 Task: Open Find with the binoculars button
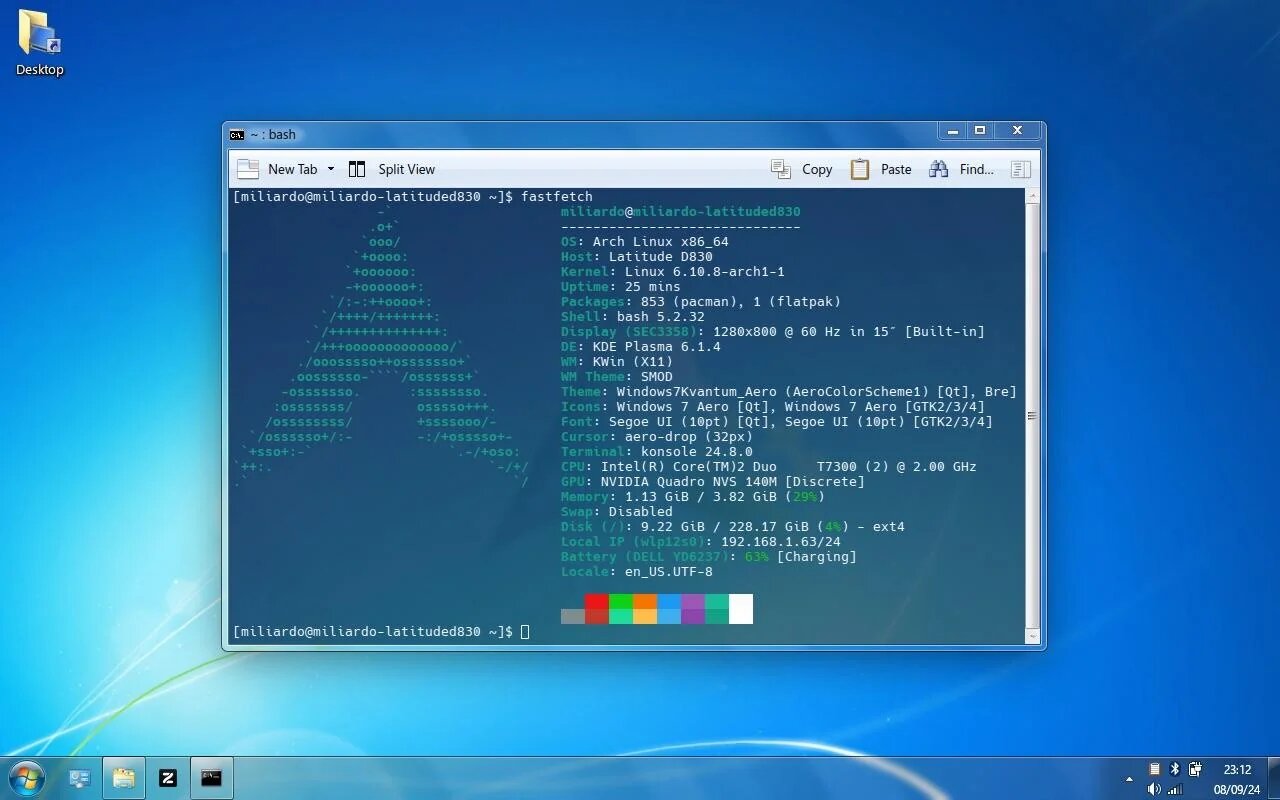(961, 169)
